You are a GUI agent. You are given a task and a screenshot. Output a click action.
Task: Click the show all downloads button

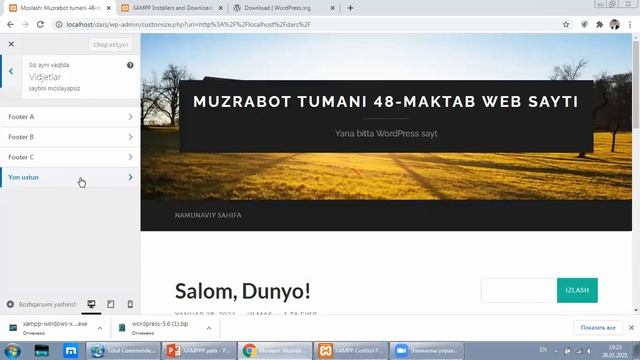tap(598, 327)
